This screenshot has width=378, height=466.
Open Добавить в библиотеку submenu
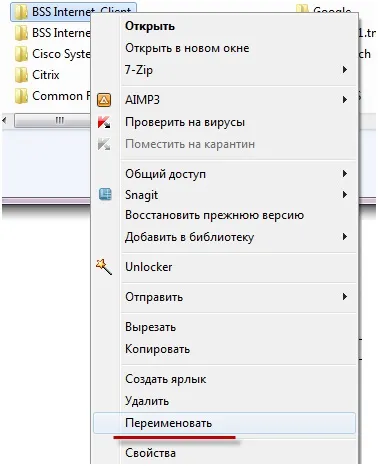coord(225,237)
